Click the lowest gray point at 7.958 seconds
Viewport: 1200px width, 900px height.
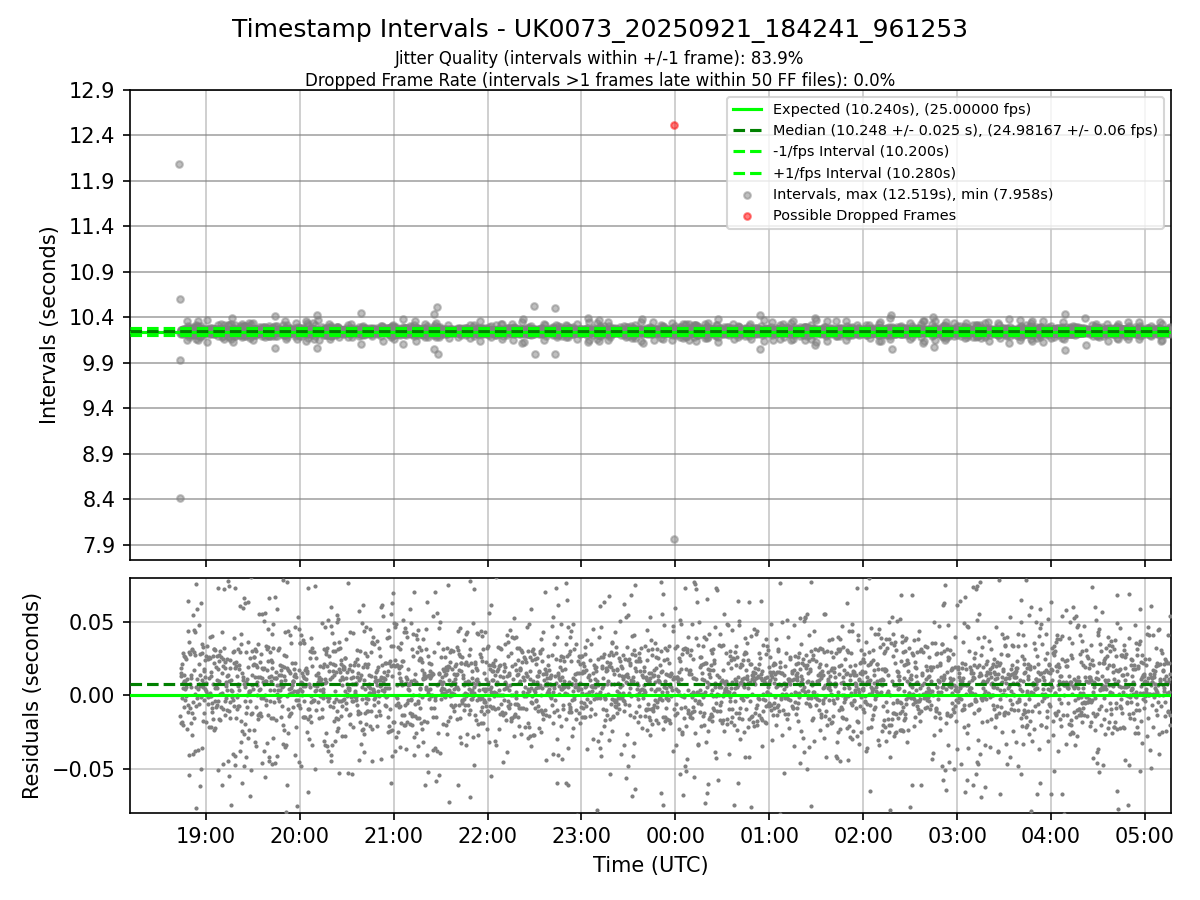(x=674, y=539)
